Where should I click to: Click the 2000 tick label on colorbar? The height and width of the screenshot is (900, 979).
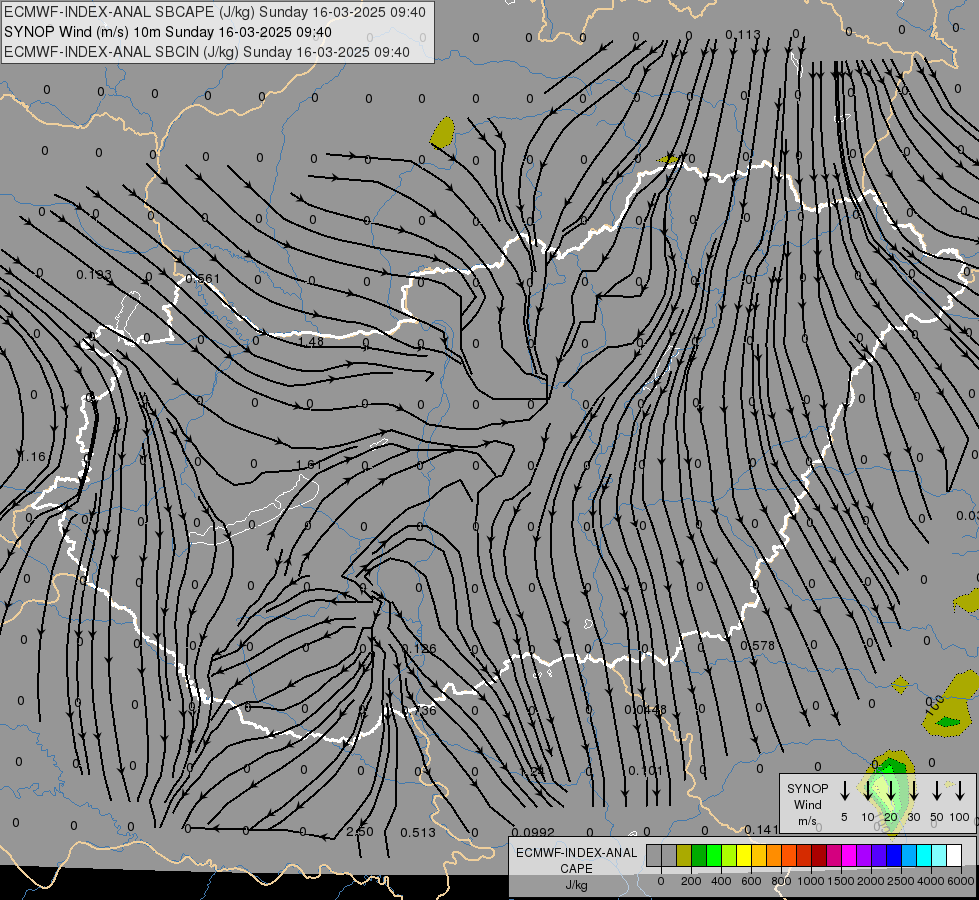[870, 881]
